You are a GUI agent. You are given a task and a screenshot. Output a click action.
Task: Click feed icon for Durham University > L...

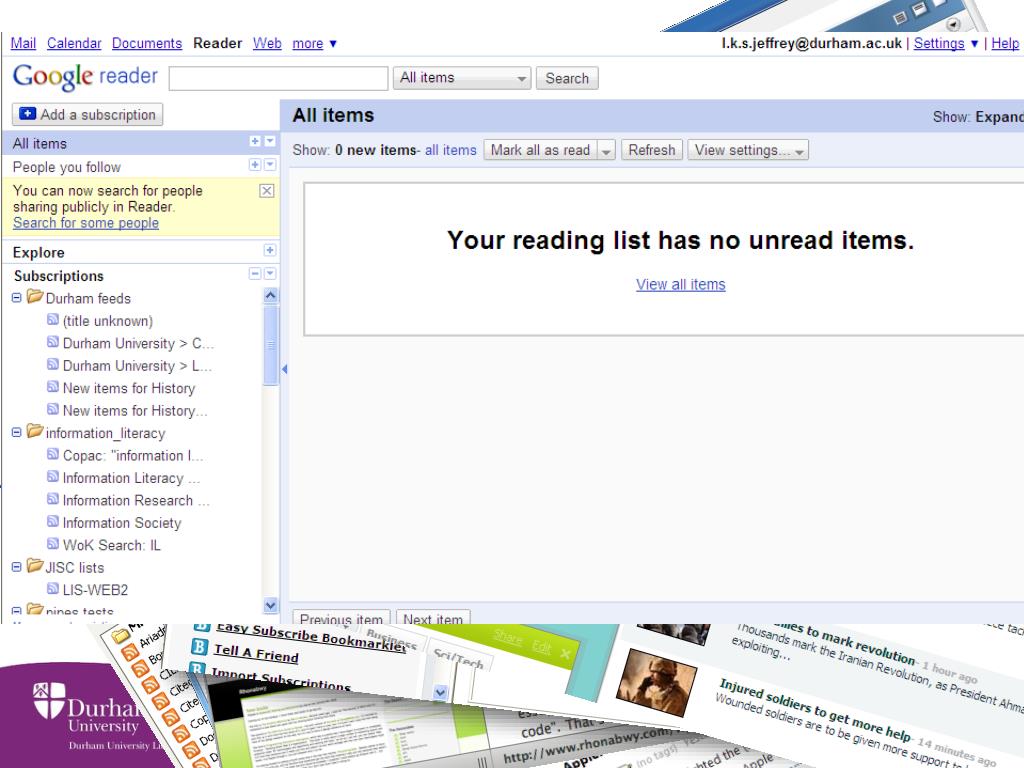click(x=53, y=364)
